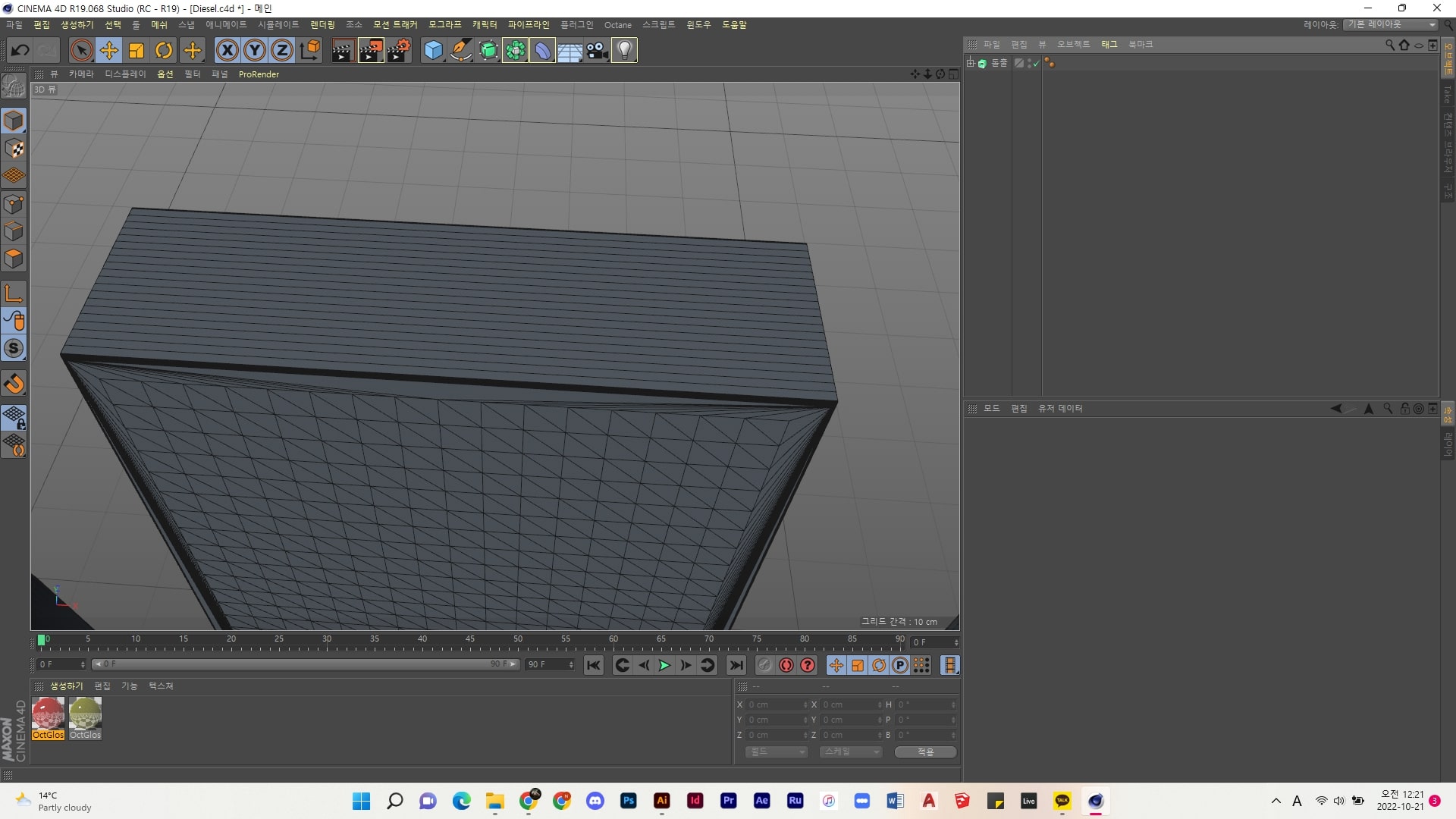The image size is (1456, 819).
Task: Open the 모그라프 menu
Action: pos(444,25)
